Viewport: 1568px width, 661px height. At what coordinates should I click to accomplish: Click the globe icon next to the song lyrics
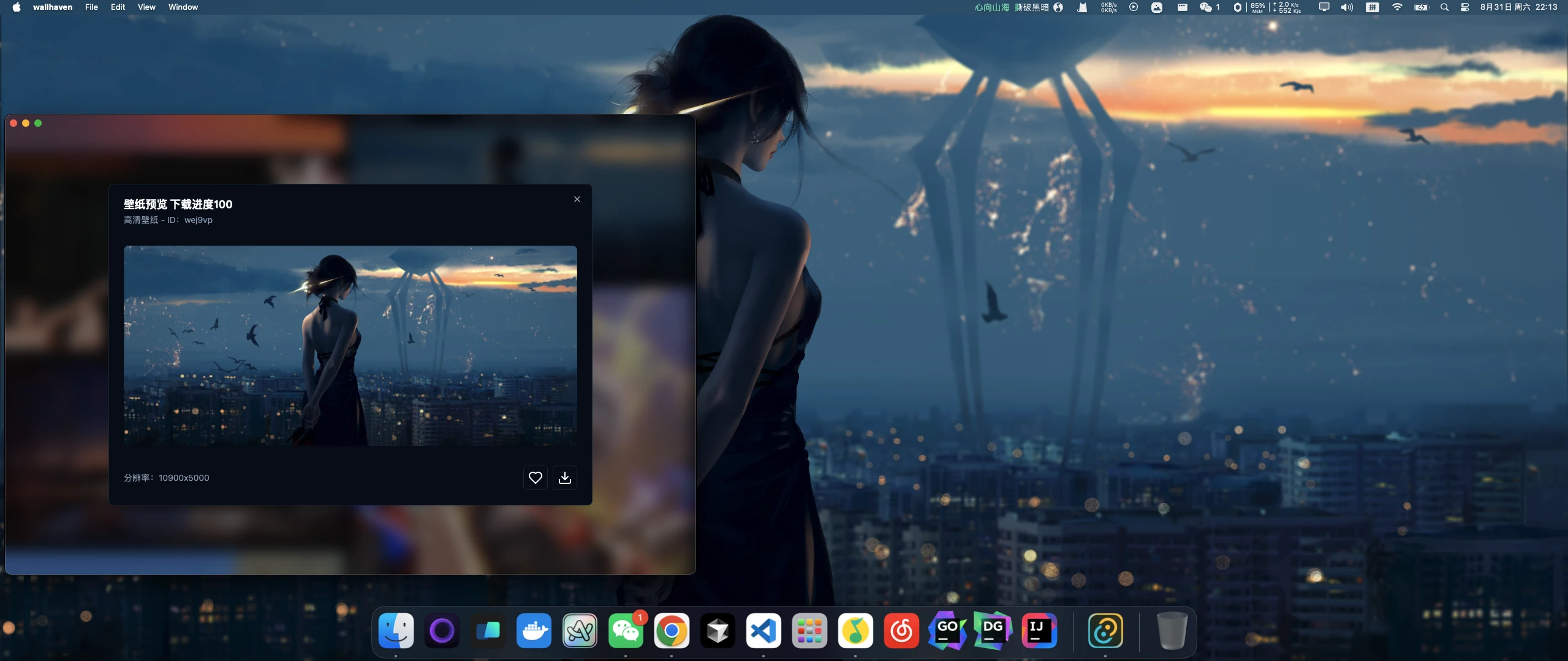(x=1058, y=7)
